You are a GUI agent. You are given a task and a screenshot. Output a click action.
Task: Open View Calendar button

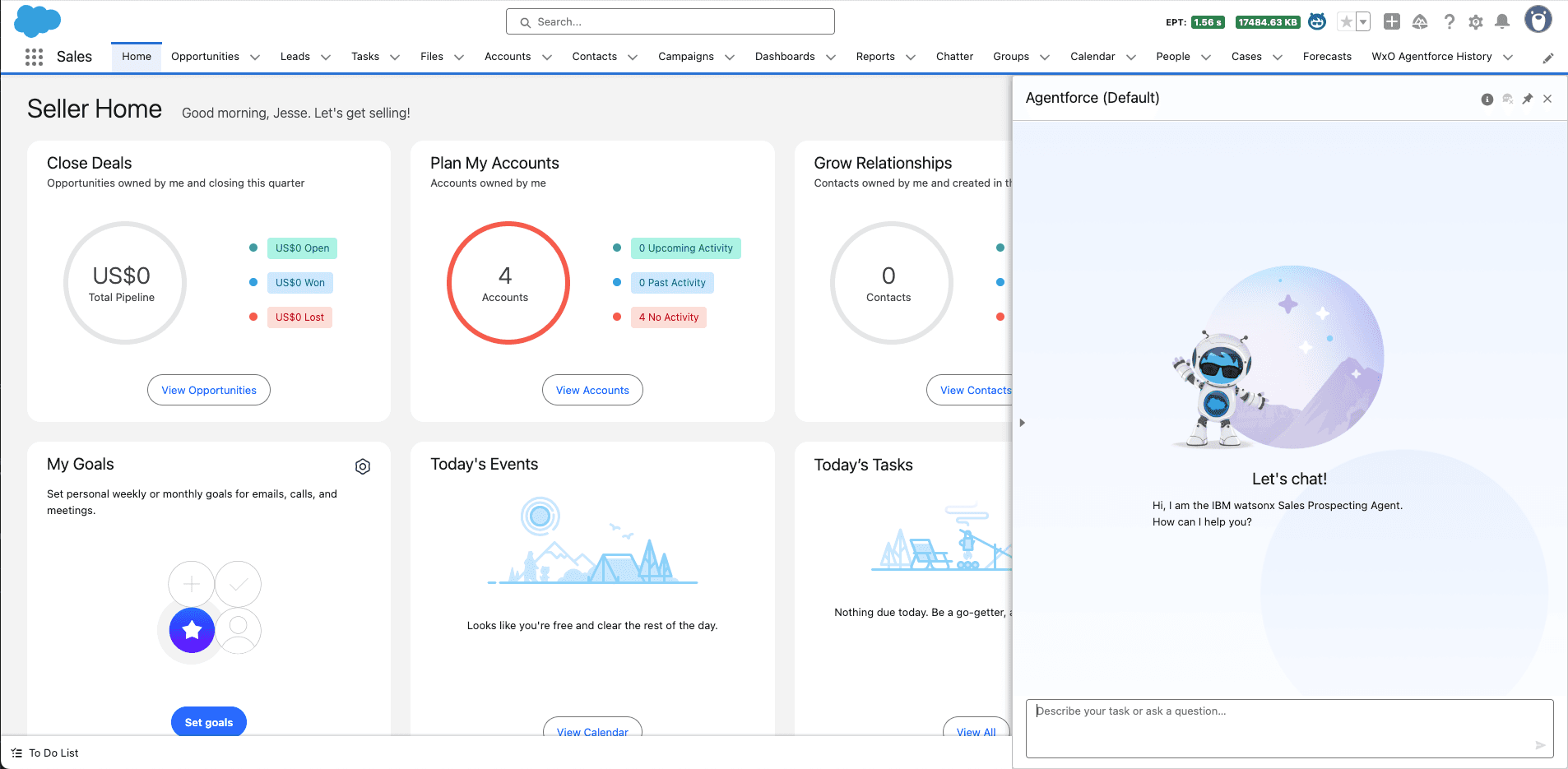(x=592, y=727)
